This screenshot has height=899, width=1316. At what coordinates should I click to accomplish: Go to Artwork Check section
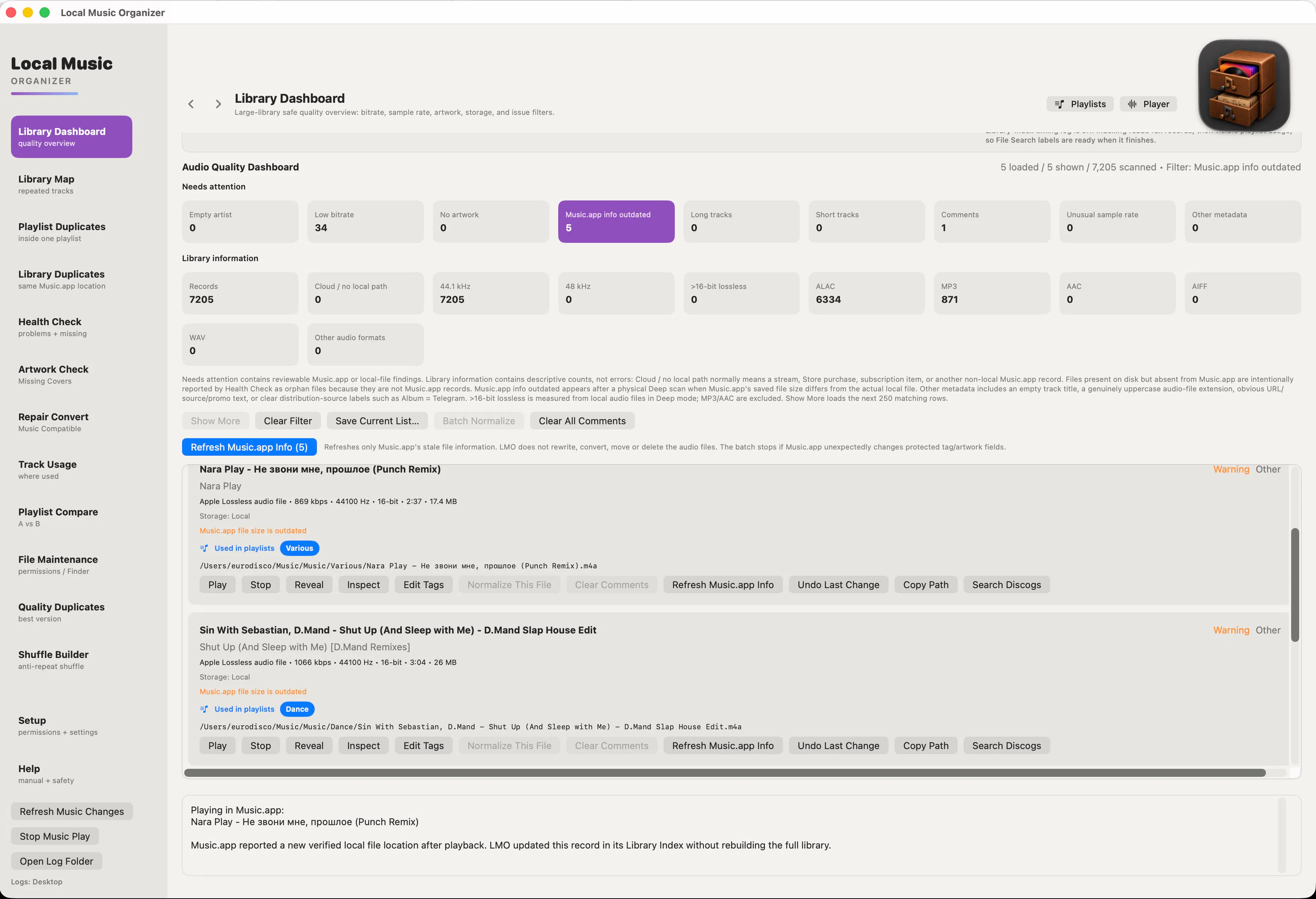(71, 375)
